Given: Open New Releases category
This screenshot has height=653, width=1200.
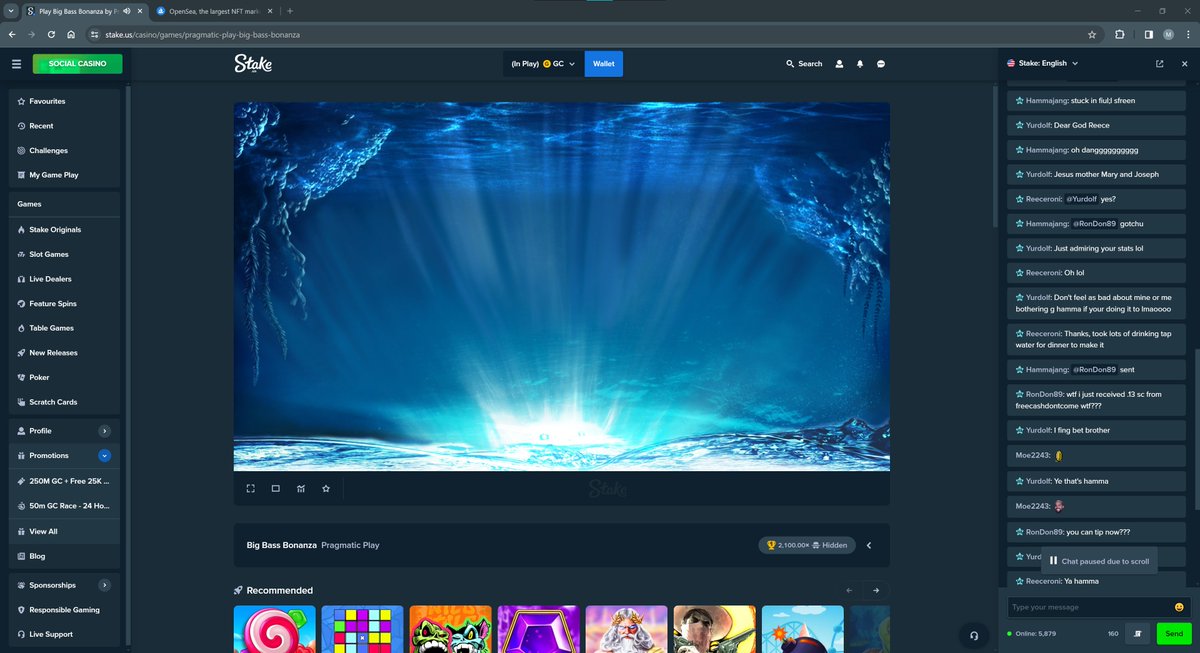Looking at the screenshot, I should click(65, 353).
